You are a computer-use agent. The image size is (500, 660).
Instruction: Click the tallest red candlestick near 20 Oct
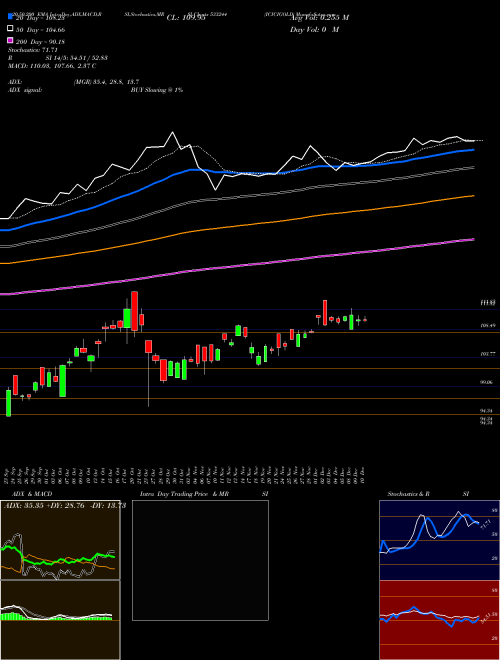point(135,311)
